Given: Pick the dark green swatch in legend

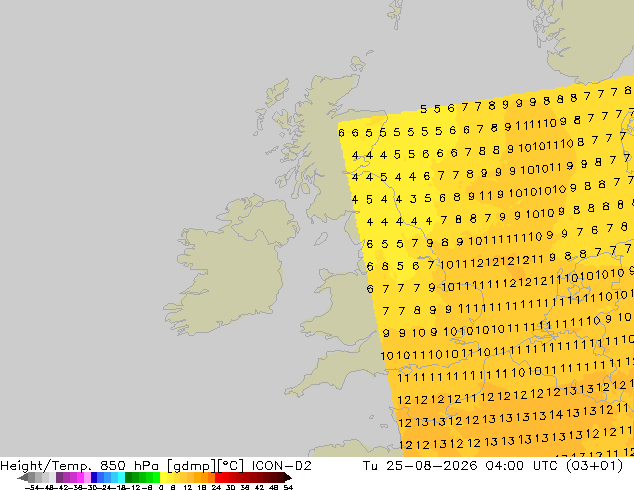Looking at the screenshot, I should pos(129,478).
